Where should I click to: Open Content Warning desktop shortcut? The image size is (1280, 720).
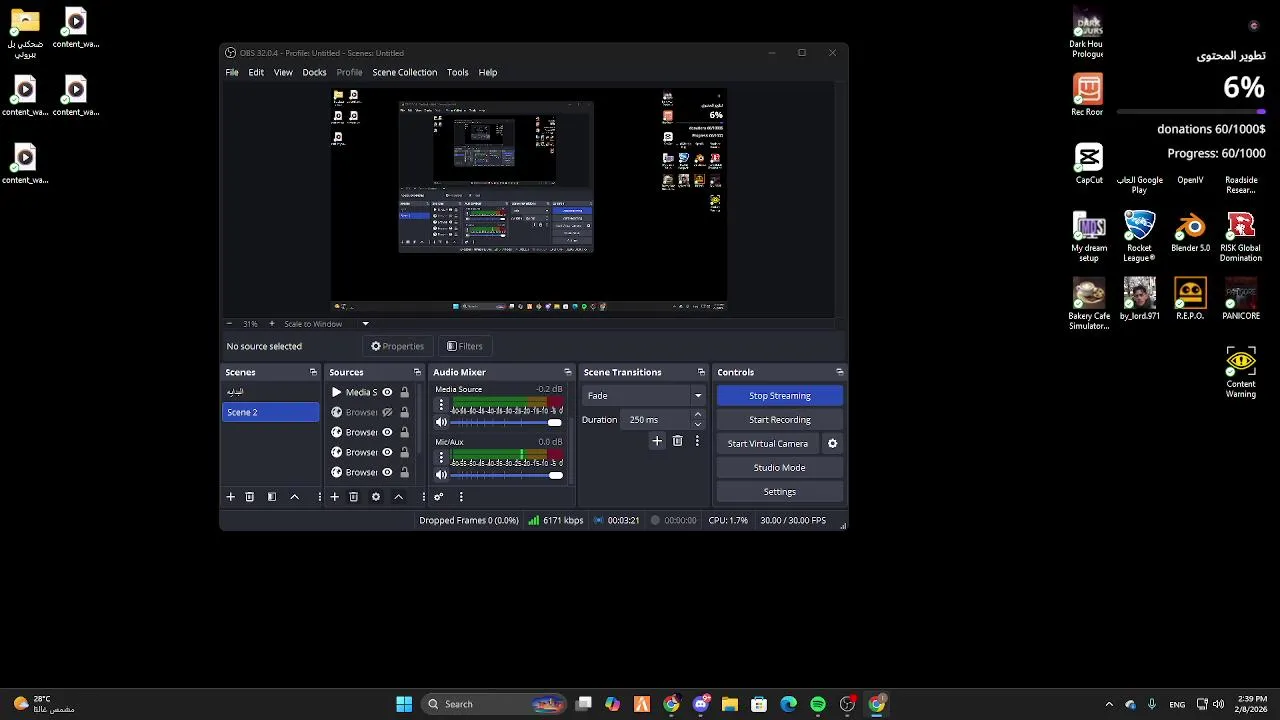tap(1241, 372)
